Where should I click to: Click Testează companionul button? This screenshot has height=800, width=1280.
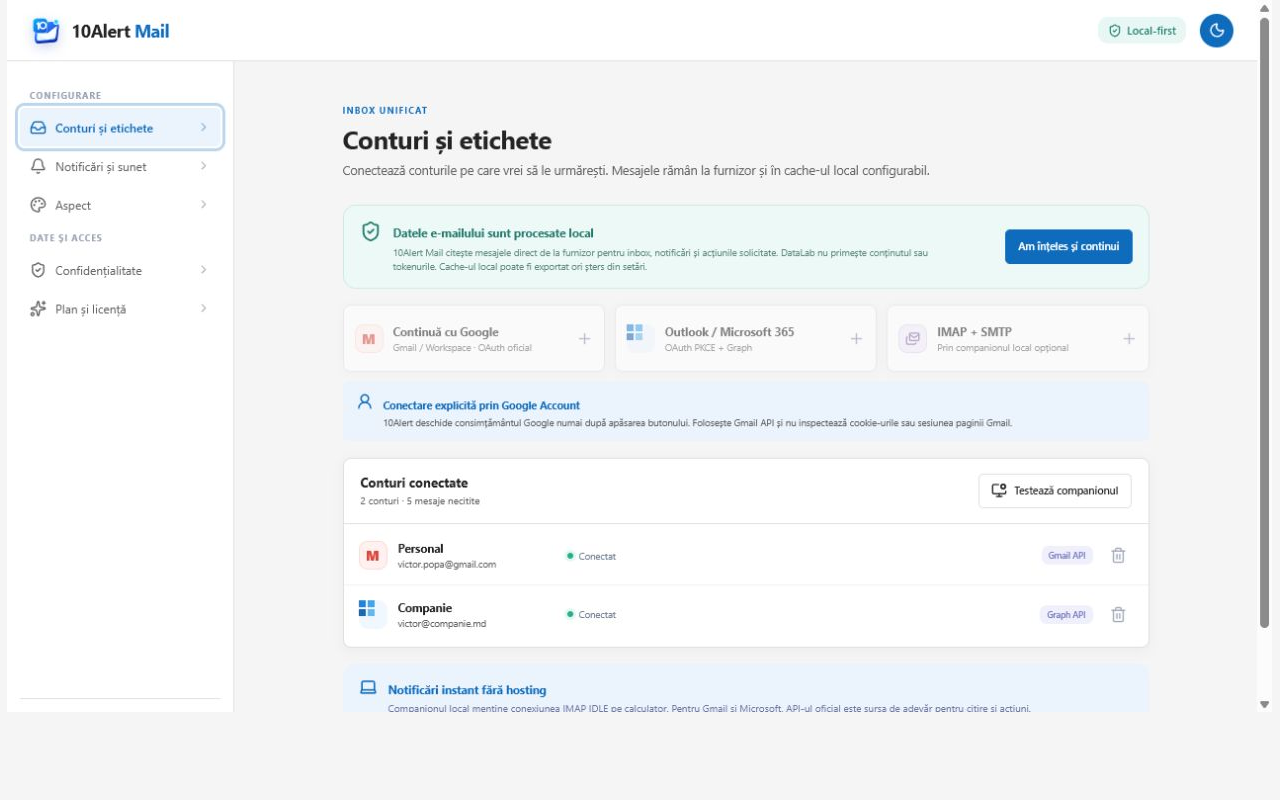[x=1055, y=491]
